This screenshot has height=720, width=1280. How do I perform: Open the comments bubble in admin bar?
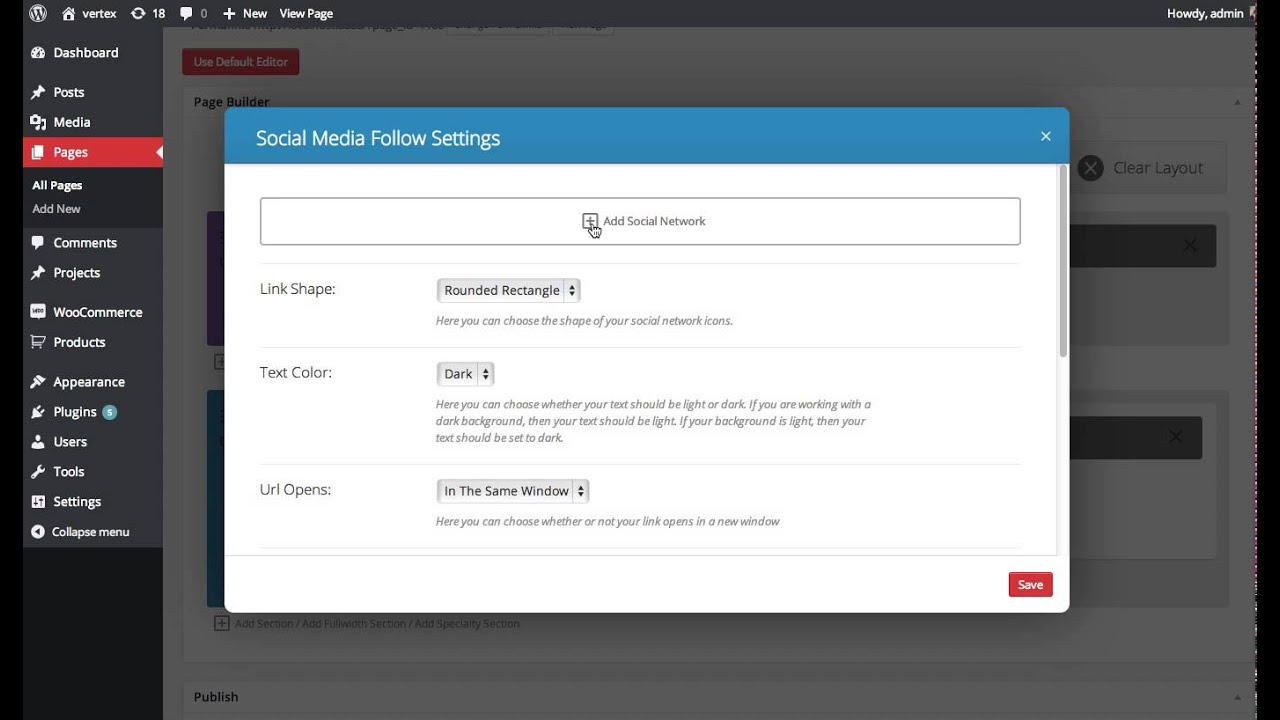tap(194, 13)
